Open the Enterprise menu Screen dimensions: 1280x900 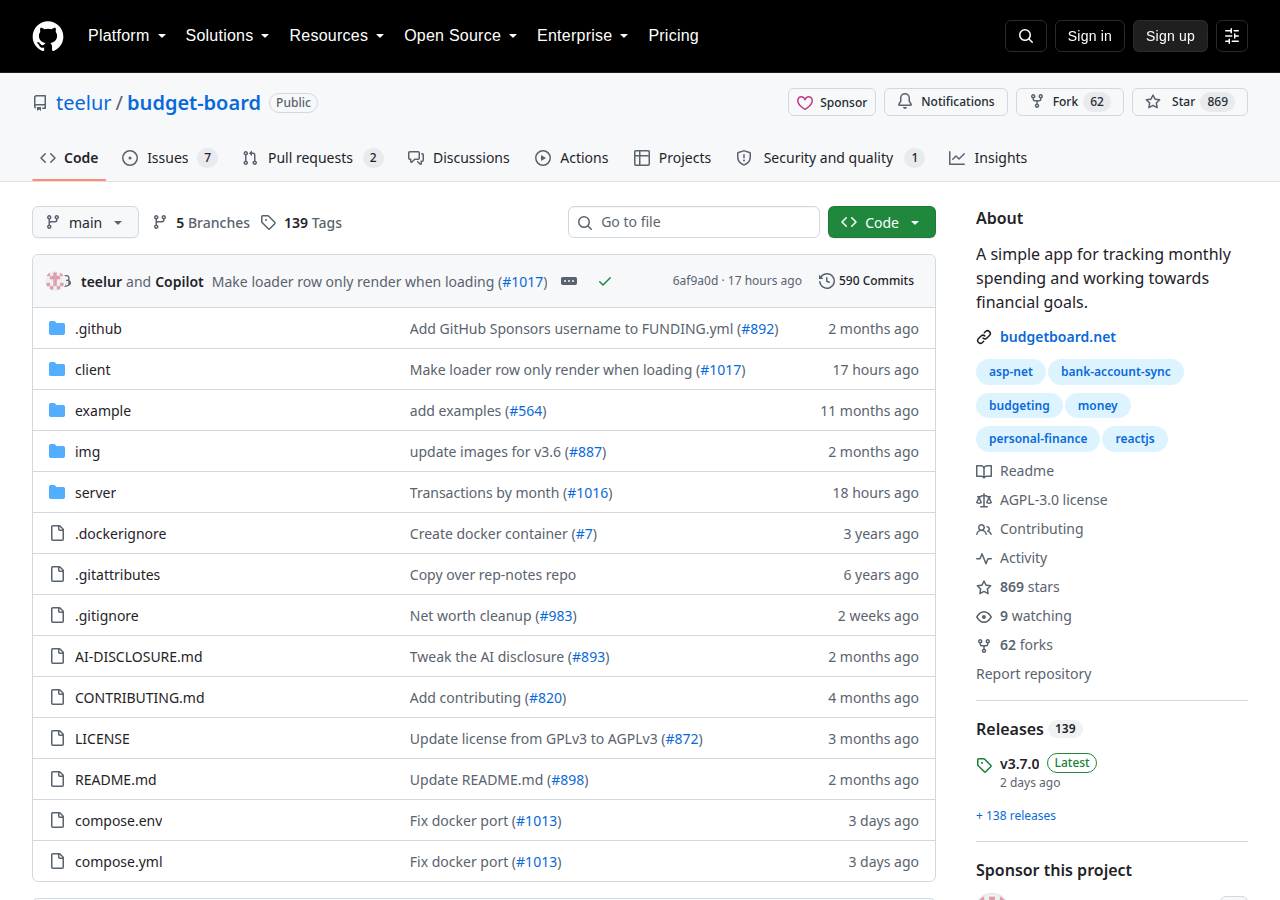click(582, 36)
